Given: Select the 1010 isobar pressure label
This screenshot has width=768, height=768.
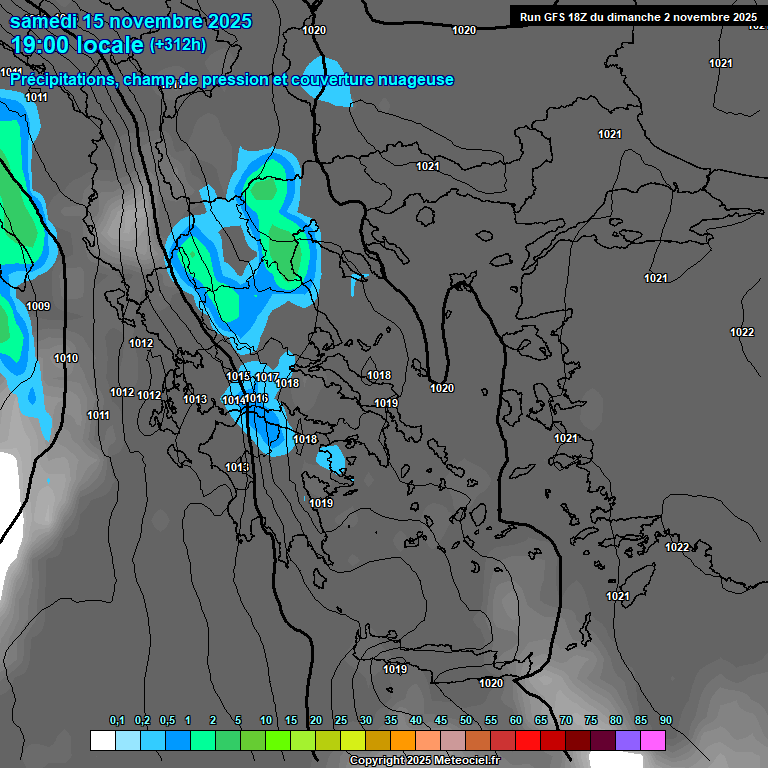Looking at the screenshot, I should [x=66, y=358].
